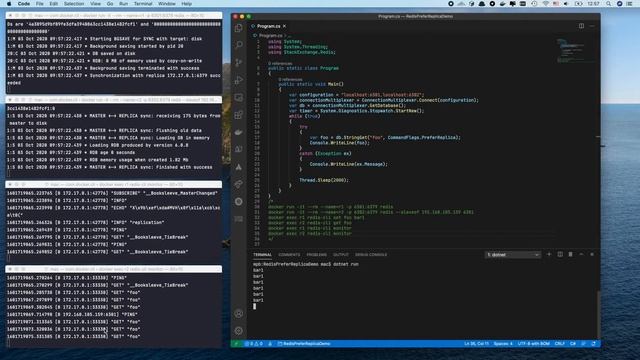The image size is (640, 360).
Task: Open the Edit menu
Action: point(53,4)
